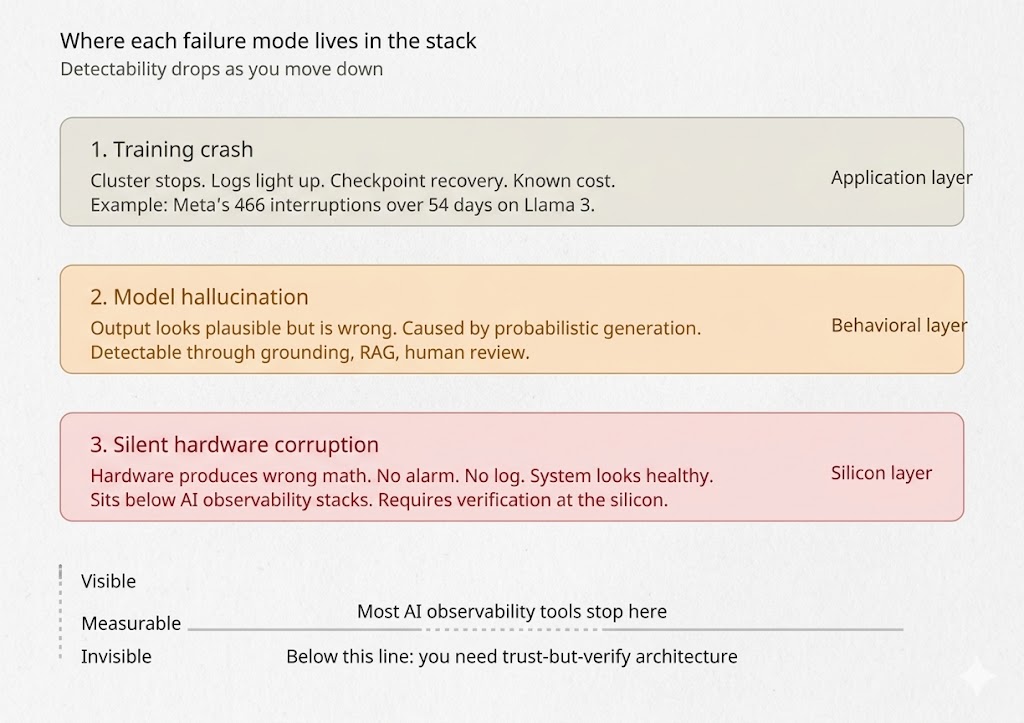Click the "Invisible" scale label
This screenshot has height=723, width=1024.
click(x=116, y=657)
